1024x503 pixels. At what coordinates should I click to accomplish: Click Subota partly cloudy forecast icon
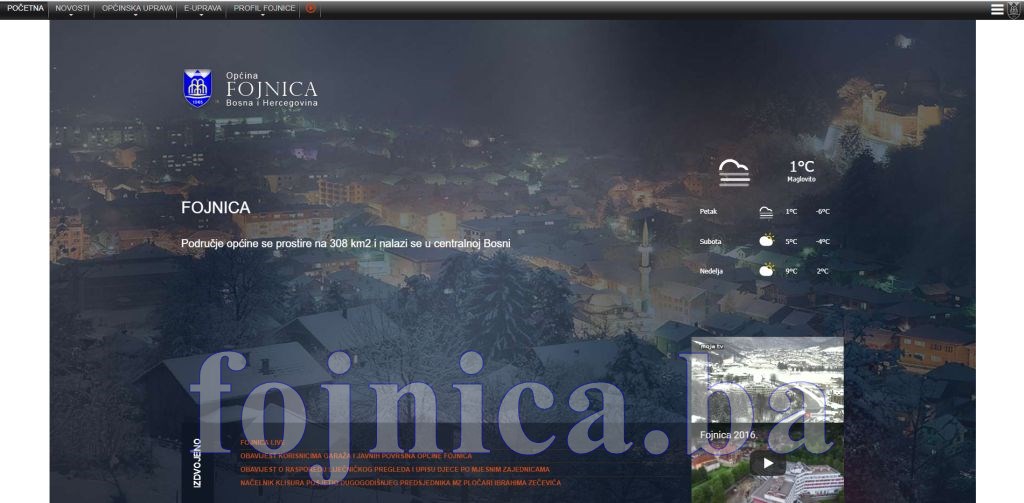coord(765,241)
